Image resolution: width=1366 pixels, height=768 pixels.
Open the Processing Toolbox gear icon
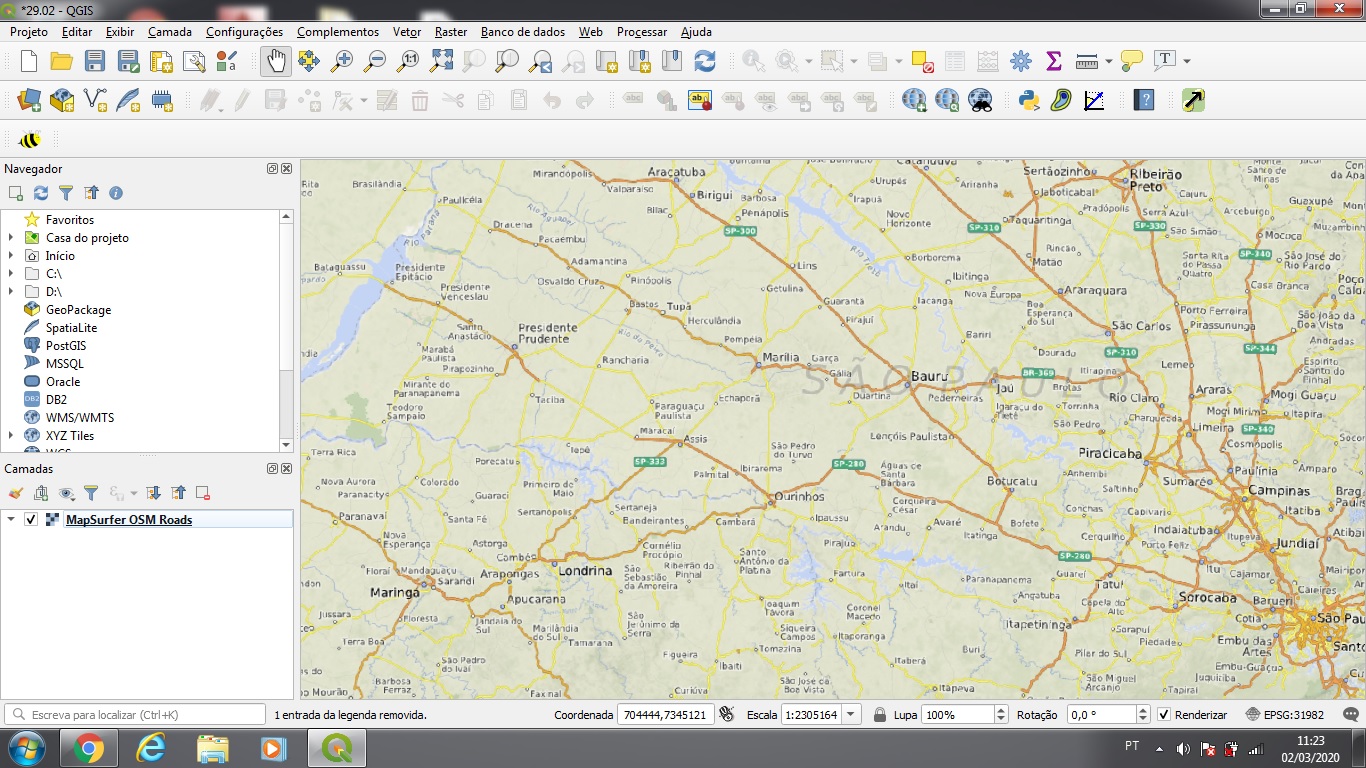click(1020, 61)
